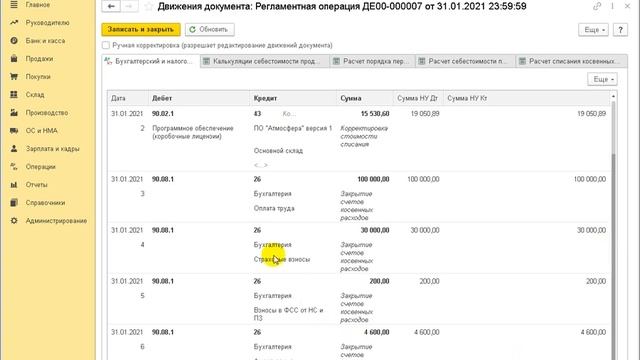Expand the table Еще dropdown button

tap(602, 79)
